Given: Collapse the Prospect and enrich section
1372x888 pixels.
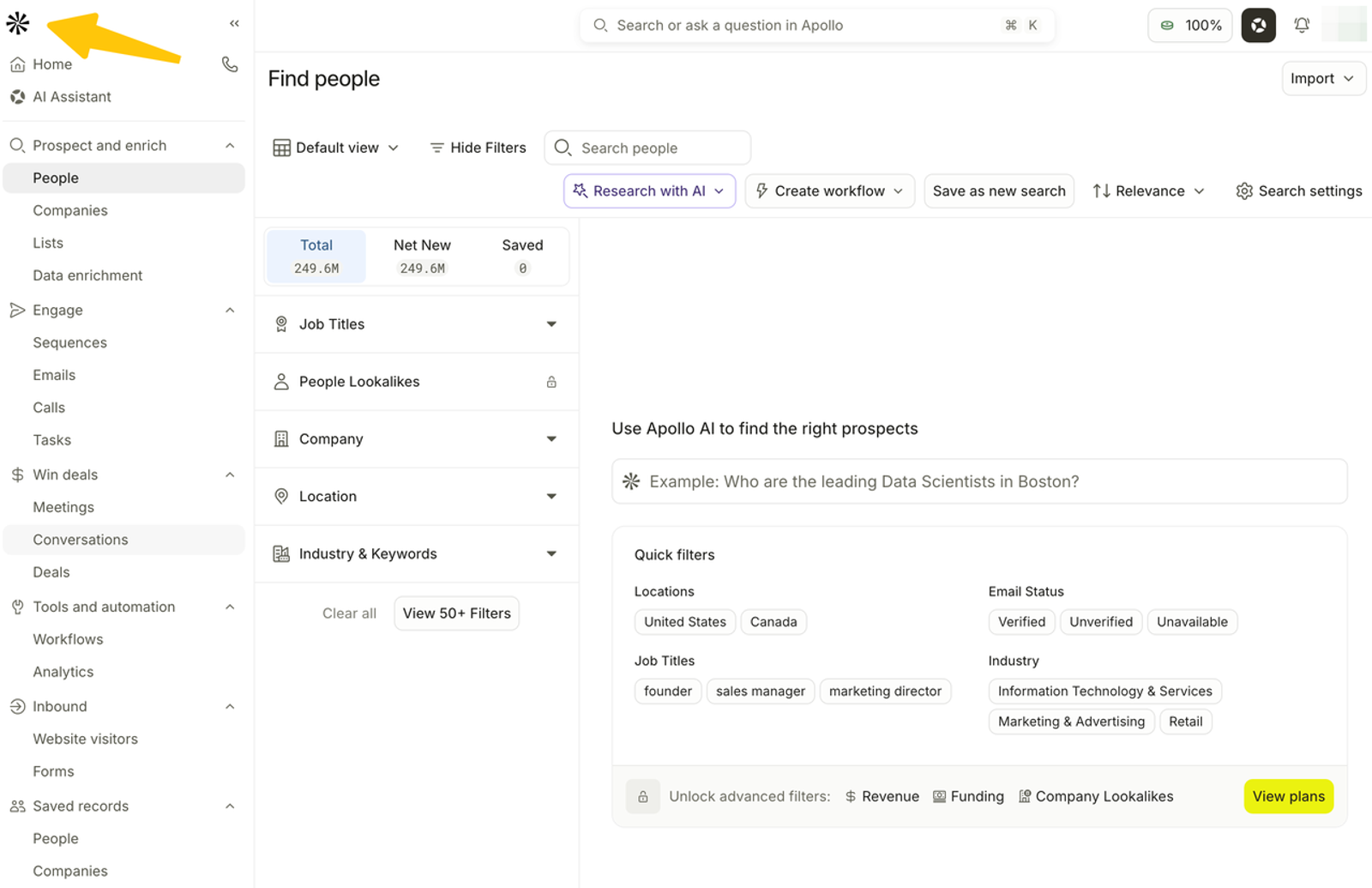Looking at the screenshot, I should point(230,146).
